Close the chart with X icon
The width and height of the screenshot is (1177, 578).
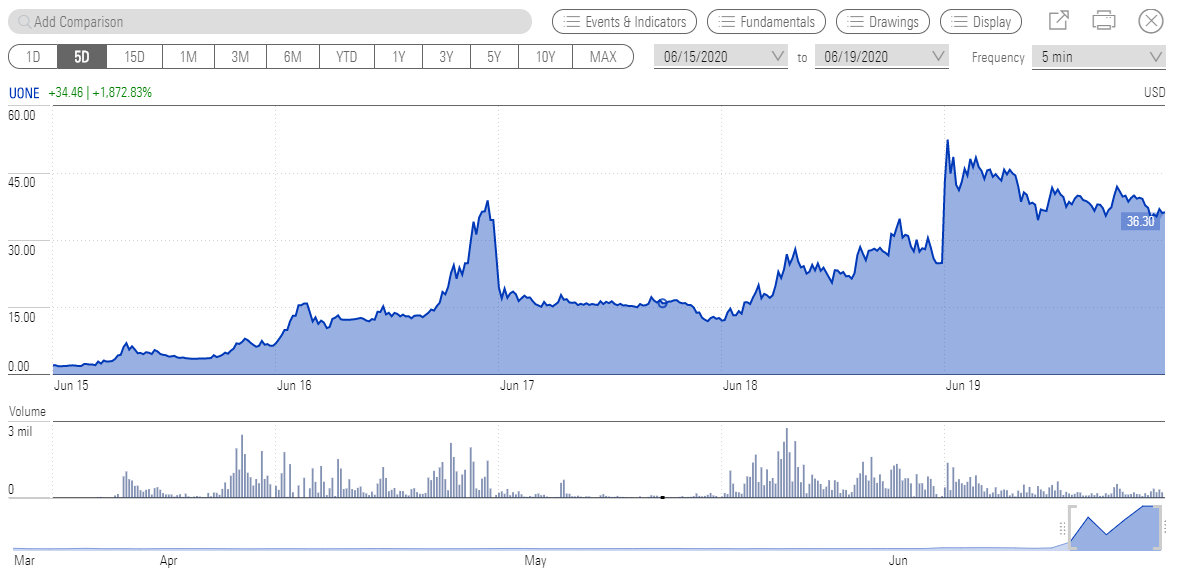pos(1151,21)
